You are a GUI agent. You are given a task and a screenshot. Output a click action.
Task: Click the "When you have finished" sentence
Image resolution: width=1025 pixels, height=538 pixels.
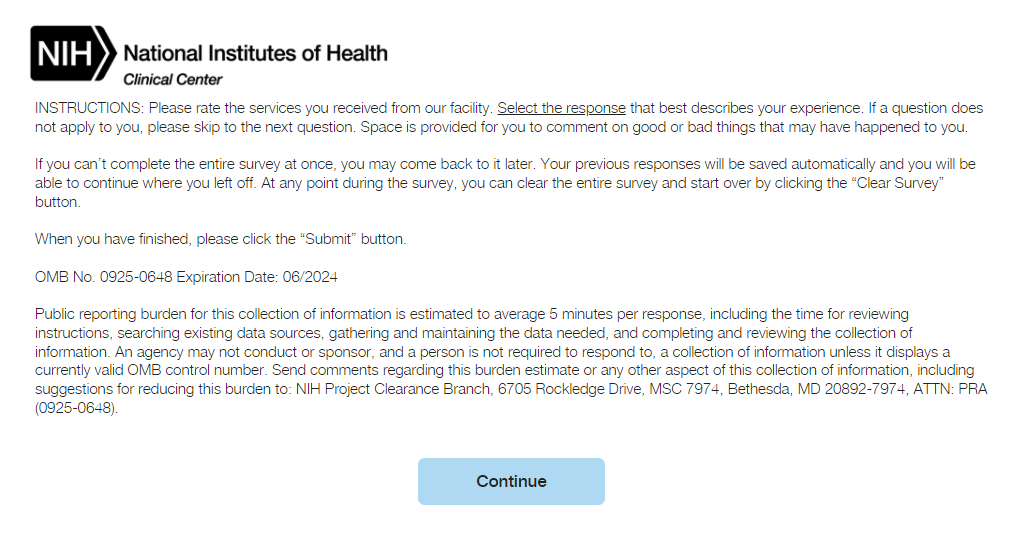(111, 239)
